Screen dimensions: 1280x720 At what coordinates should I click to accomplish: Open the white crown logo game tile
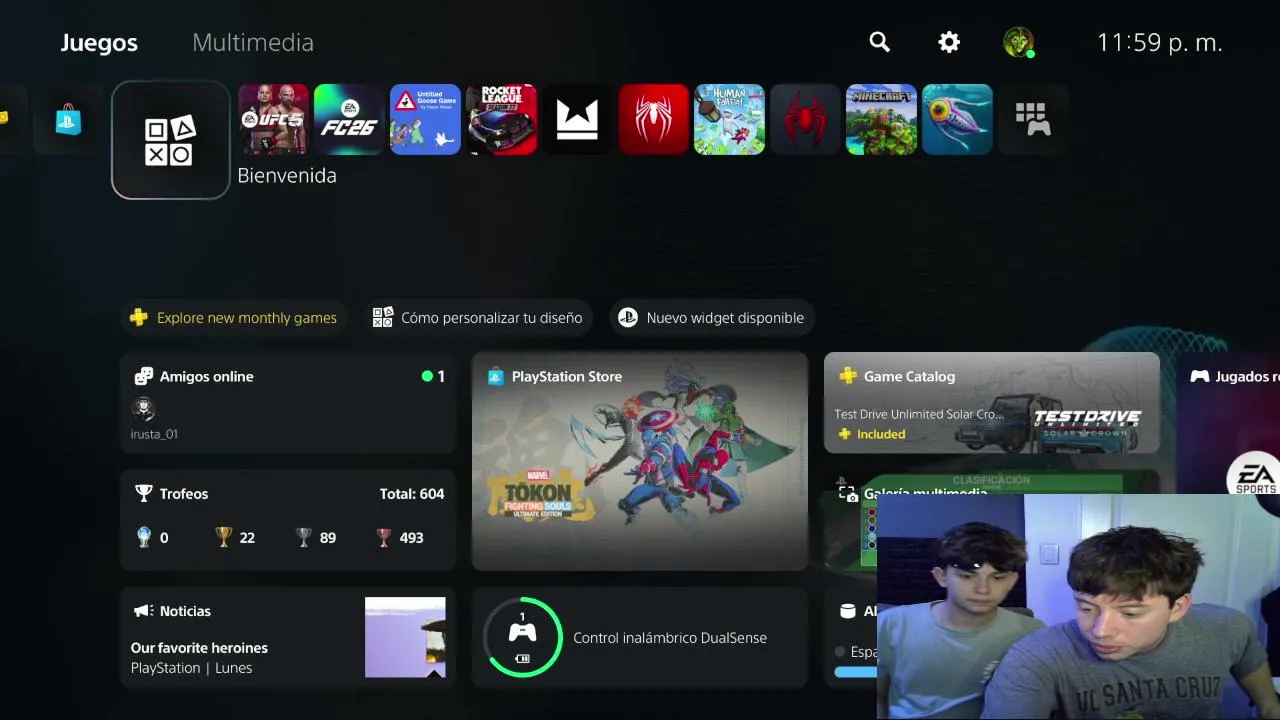click(577, 120)
